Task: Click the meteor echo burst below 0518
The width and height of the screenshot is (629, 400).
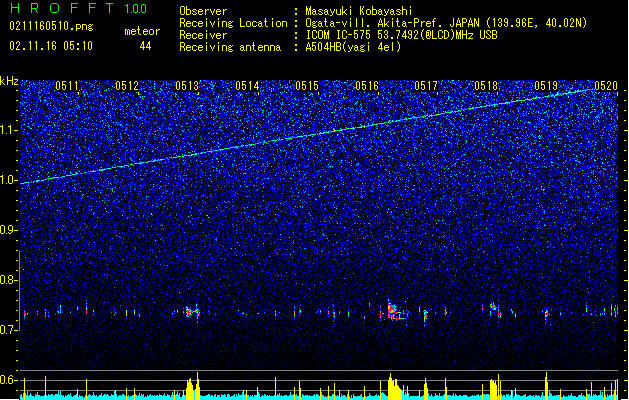Action: tap(494, 308)
